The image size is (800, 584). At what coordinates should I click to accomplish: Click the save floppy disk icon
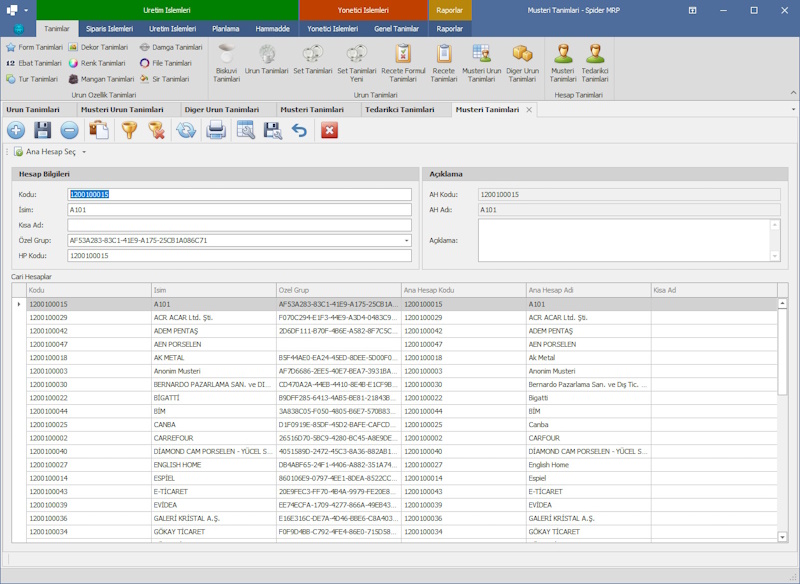(43, 131)
